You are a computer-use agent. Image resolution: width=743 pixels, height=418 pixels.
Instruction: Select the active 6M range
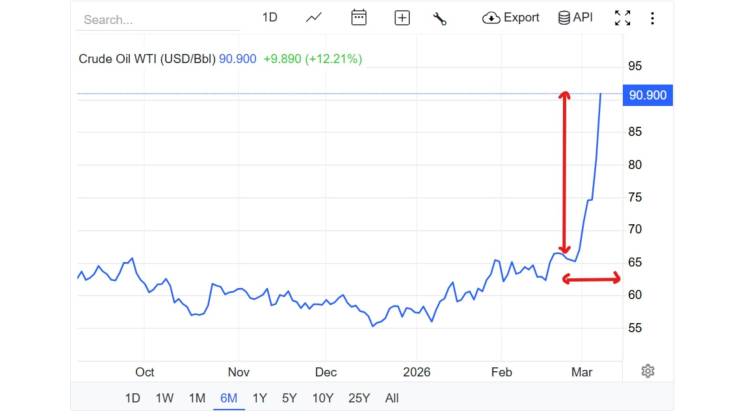click(x=229, y=398)
